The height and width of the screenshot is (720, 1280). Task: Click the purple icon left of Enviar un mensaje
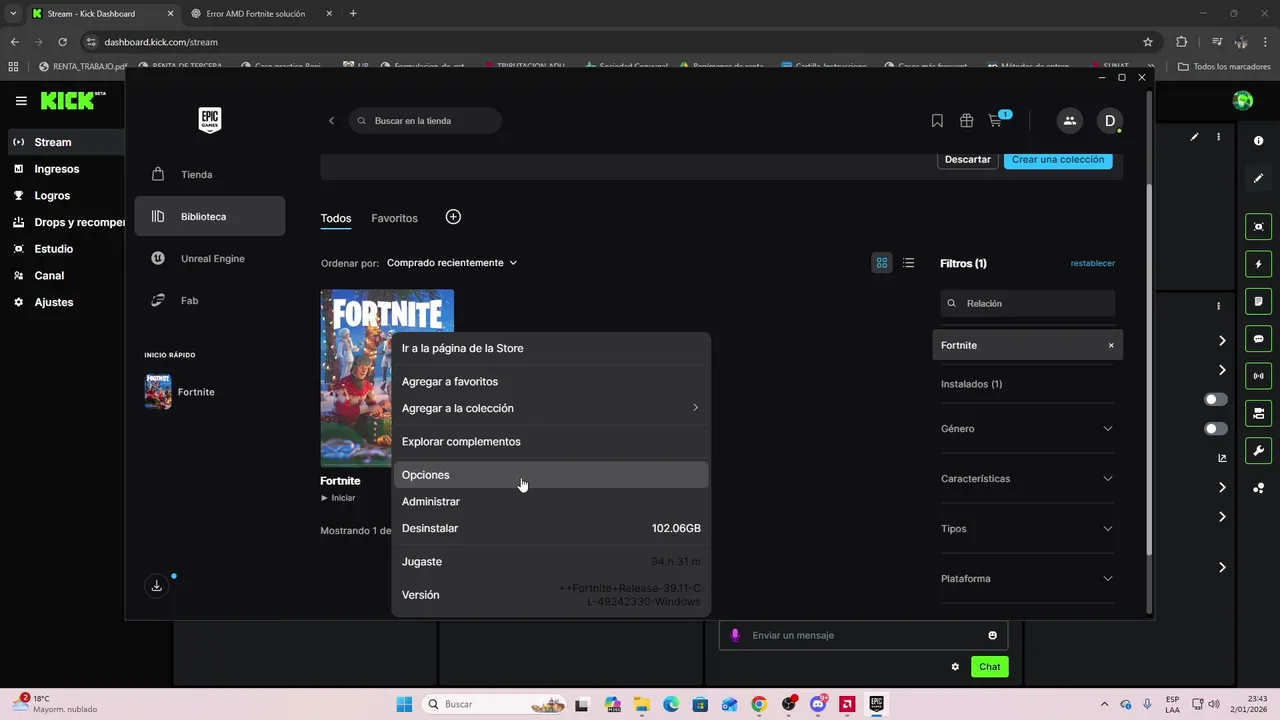(735, 635)
